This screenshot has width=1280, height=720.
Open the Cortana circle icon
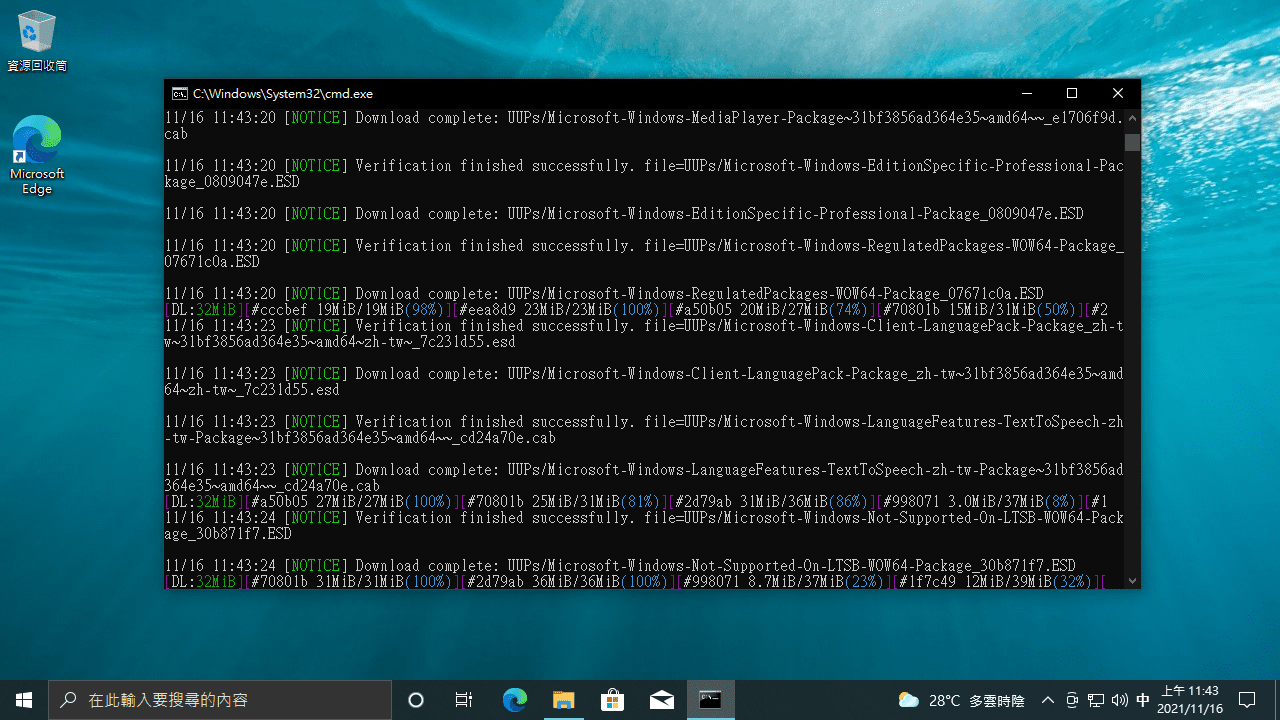pyautogui.click(x=417, y=700)
